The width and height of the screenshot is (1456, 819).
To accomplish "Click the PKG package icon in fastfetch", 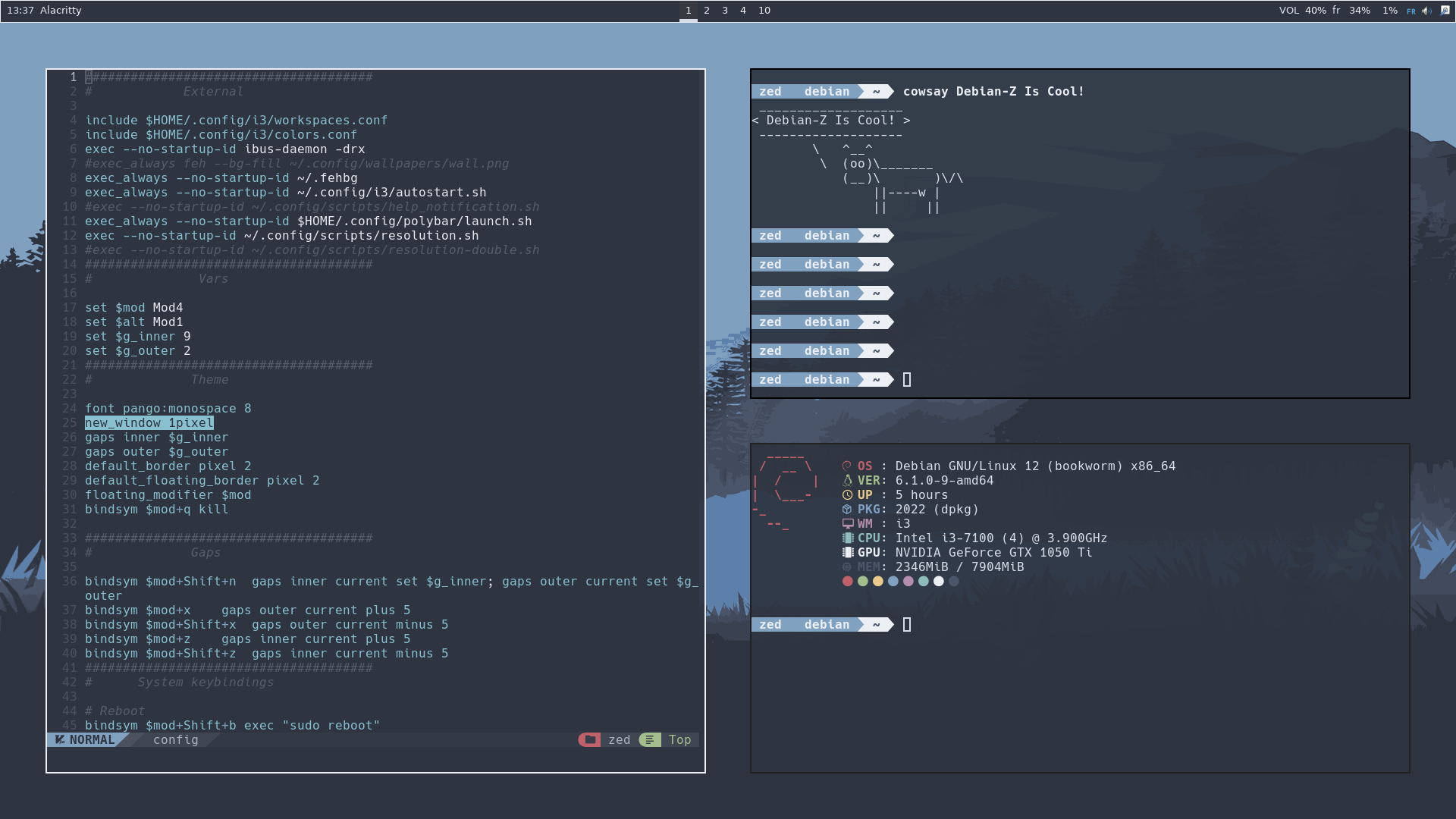I will pyautogui.click(x=847, y=509).
